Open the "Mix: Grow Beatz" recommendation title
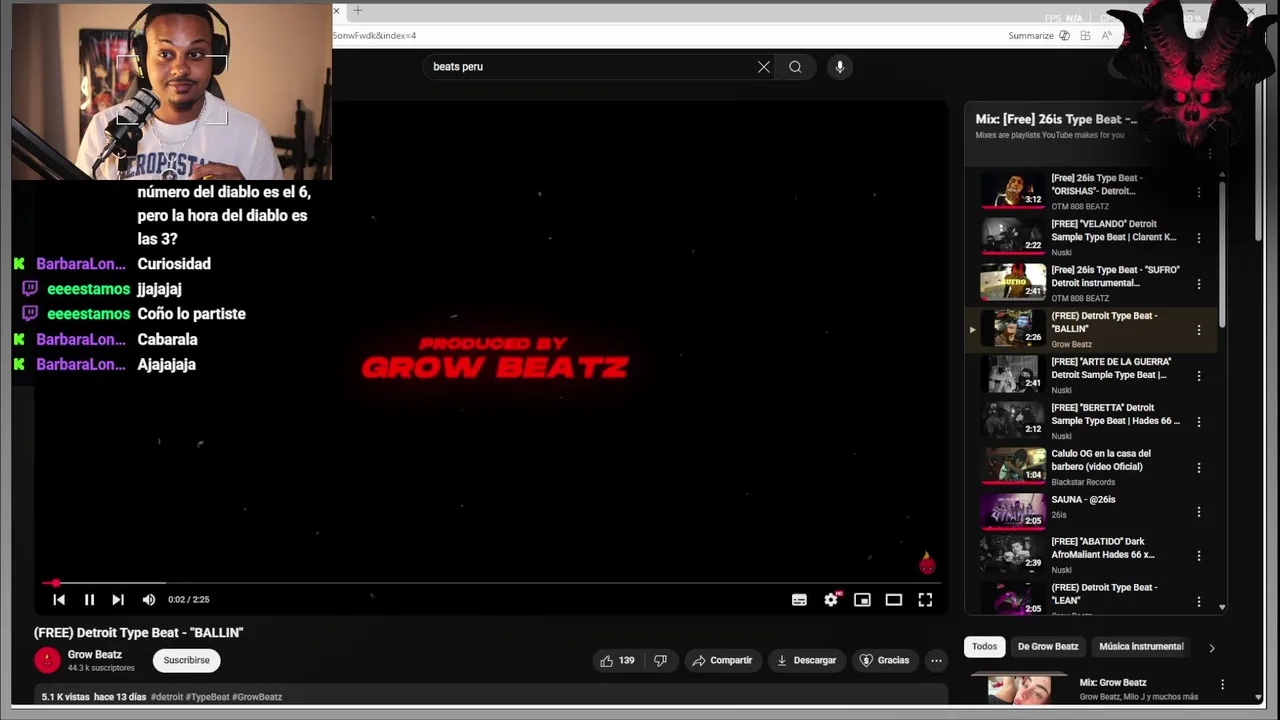Viewport: 1280px width, 720px height. 1113,683
